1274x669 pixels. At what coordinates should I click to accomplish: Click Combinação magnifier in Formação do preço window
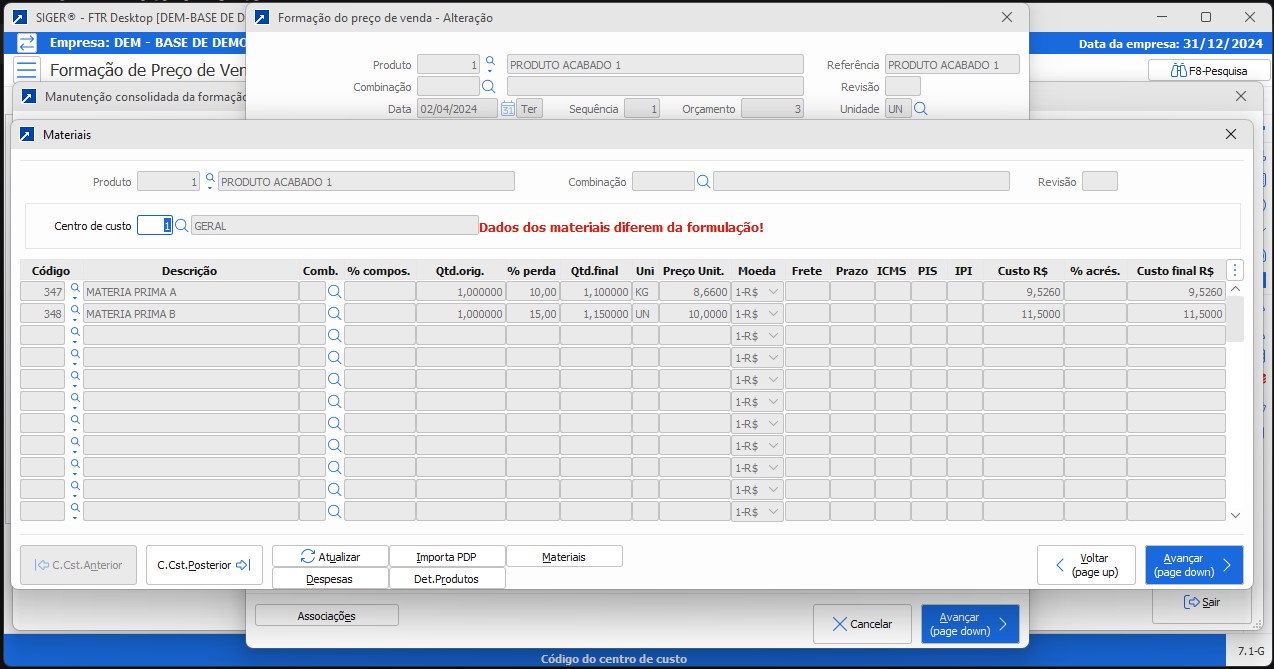pos(489,87)
